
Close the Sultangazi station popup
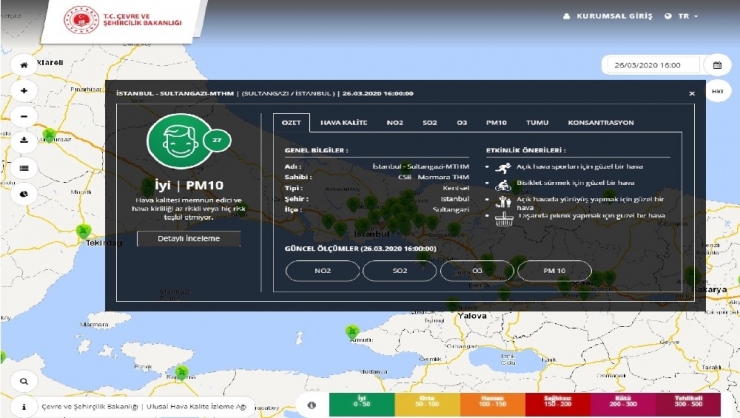[x=691, y=93]
